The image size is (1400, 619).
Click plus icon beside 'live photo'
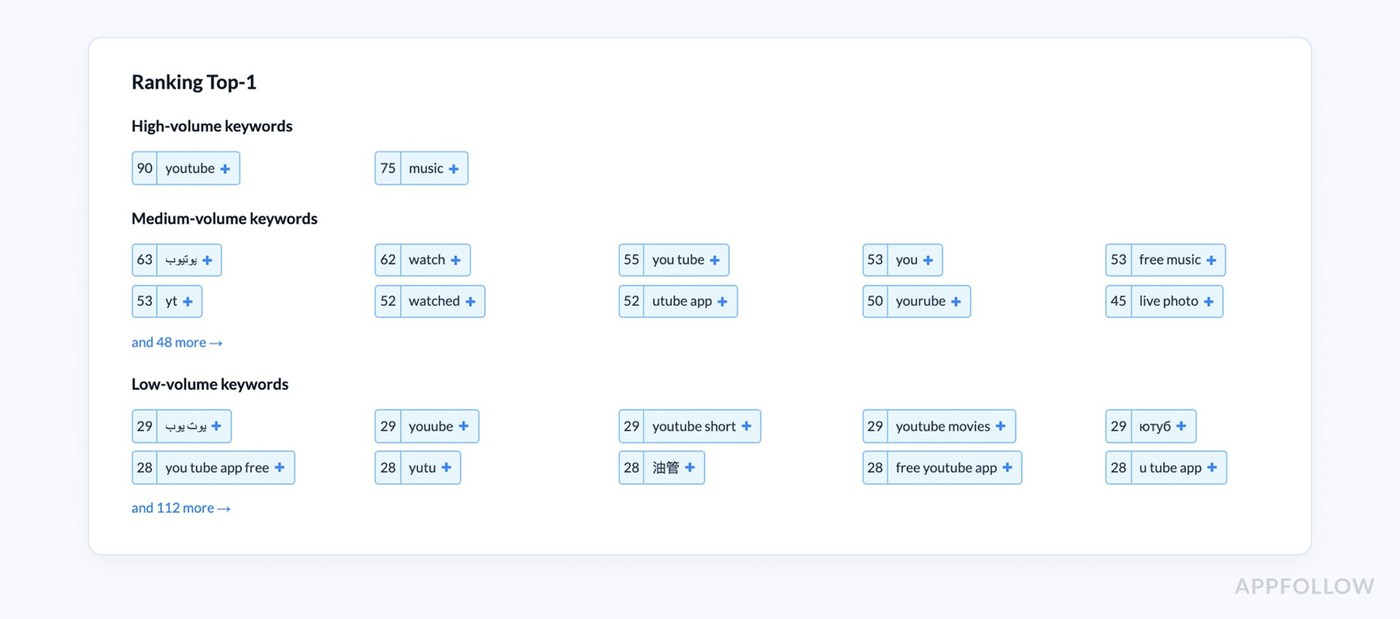tap(1208, 302)
